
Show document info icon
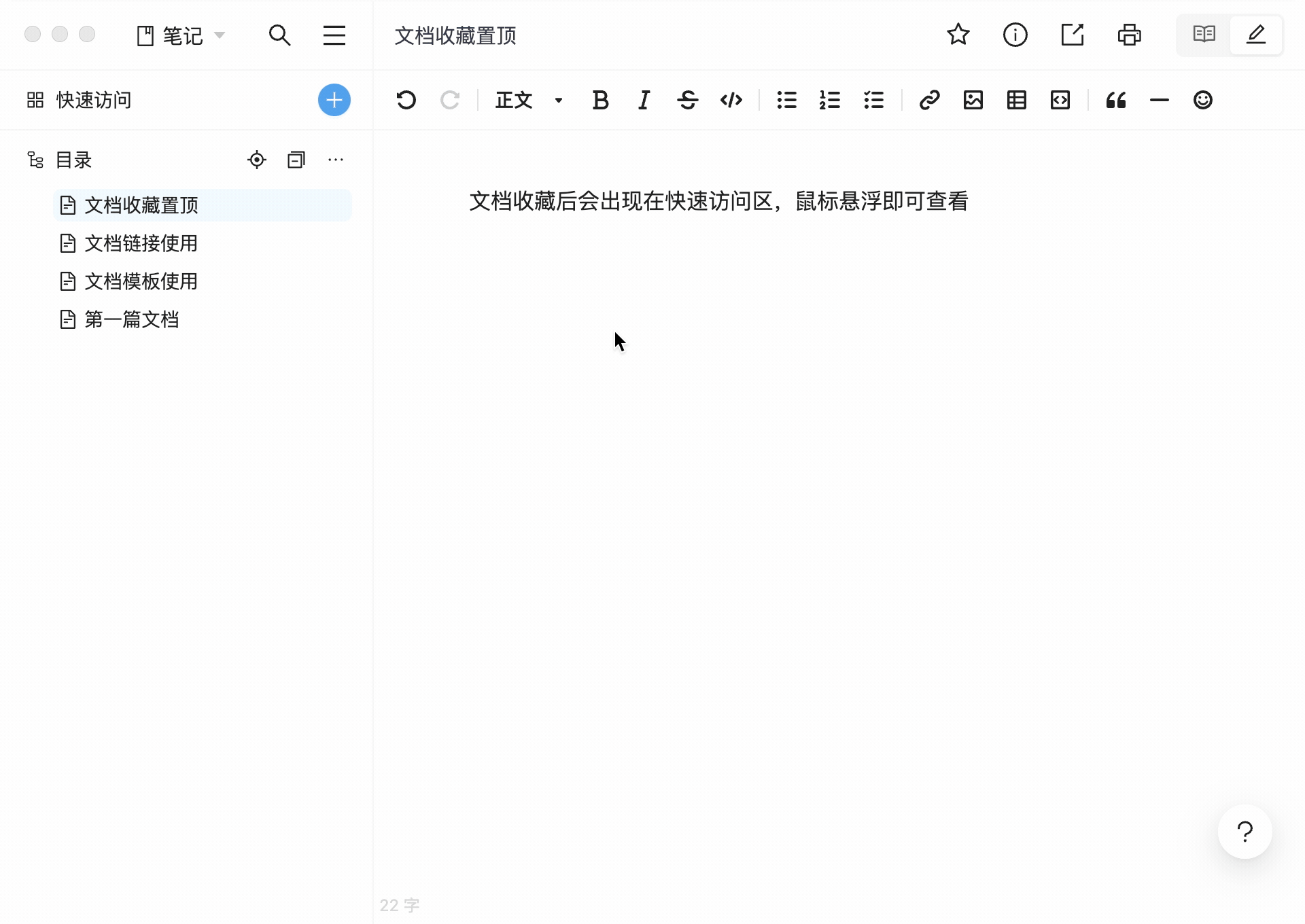pos(1015,35)
